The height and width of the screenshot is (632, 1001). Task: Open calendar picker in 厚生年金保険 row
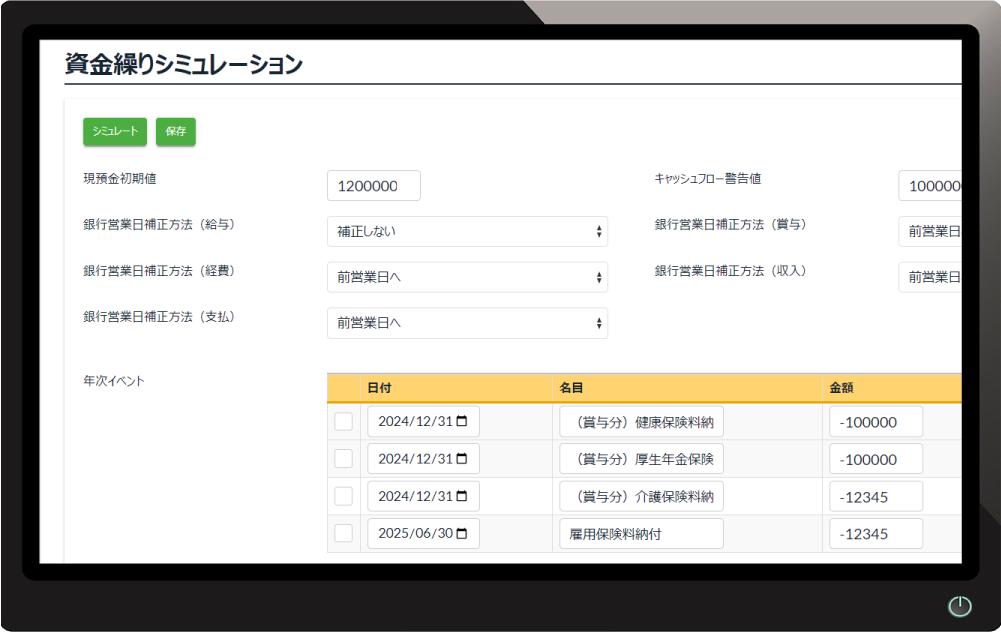[x=461, y=459]
